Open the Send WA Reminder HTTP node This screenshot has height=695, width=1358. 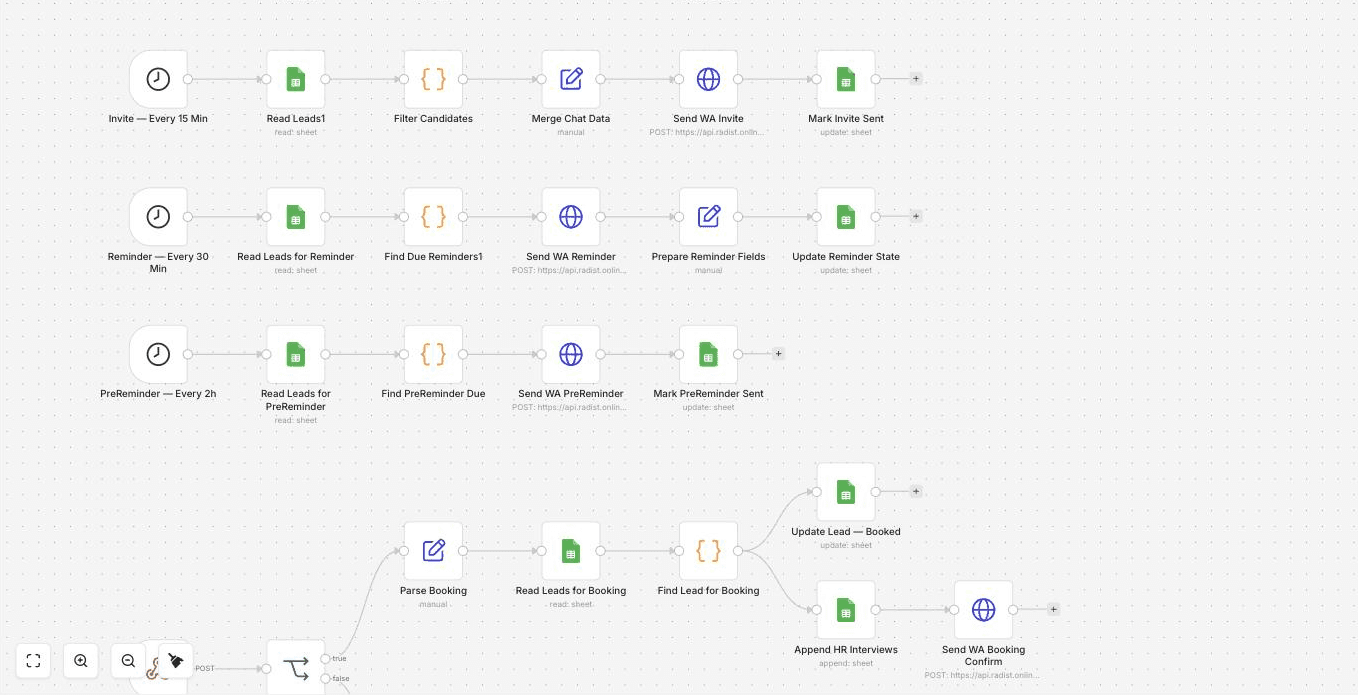pyautogui.click(x=571, y=216)
